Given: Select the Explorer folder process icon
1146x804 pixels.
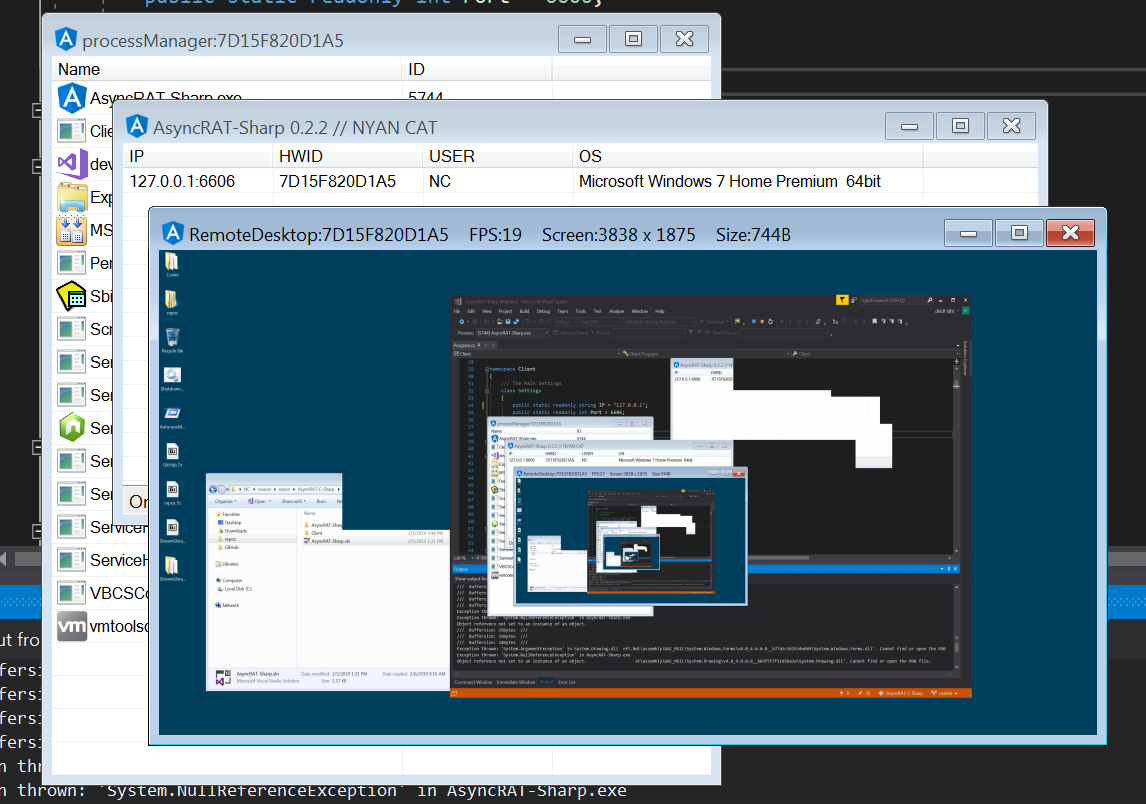Looking at the screenshot, I should point(72,197).
